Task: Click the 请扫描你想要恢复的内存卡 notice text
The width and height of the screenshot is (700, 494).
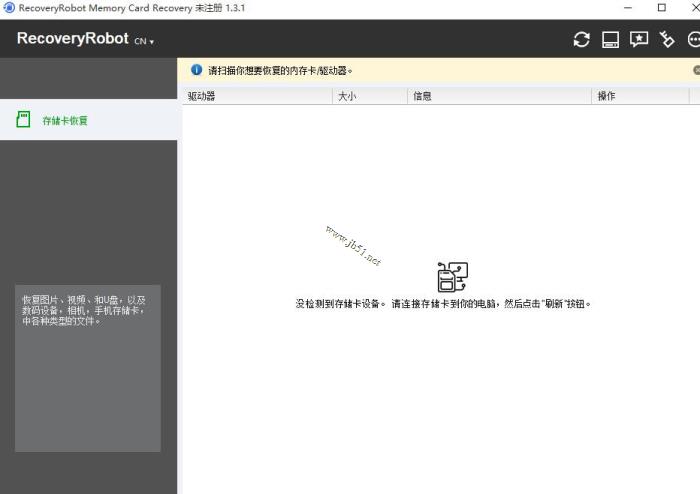Action: pos(280,71)
